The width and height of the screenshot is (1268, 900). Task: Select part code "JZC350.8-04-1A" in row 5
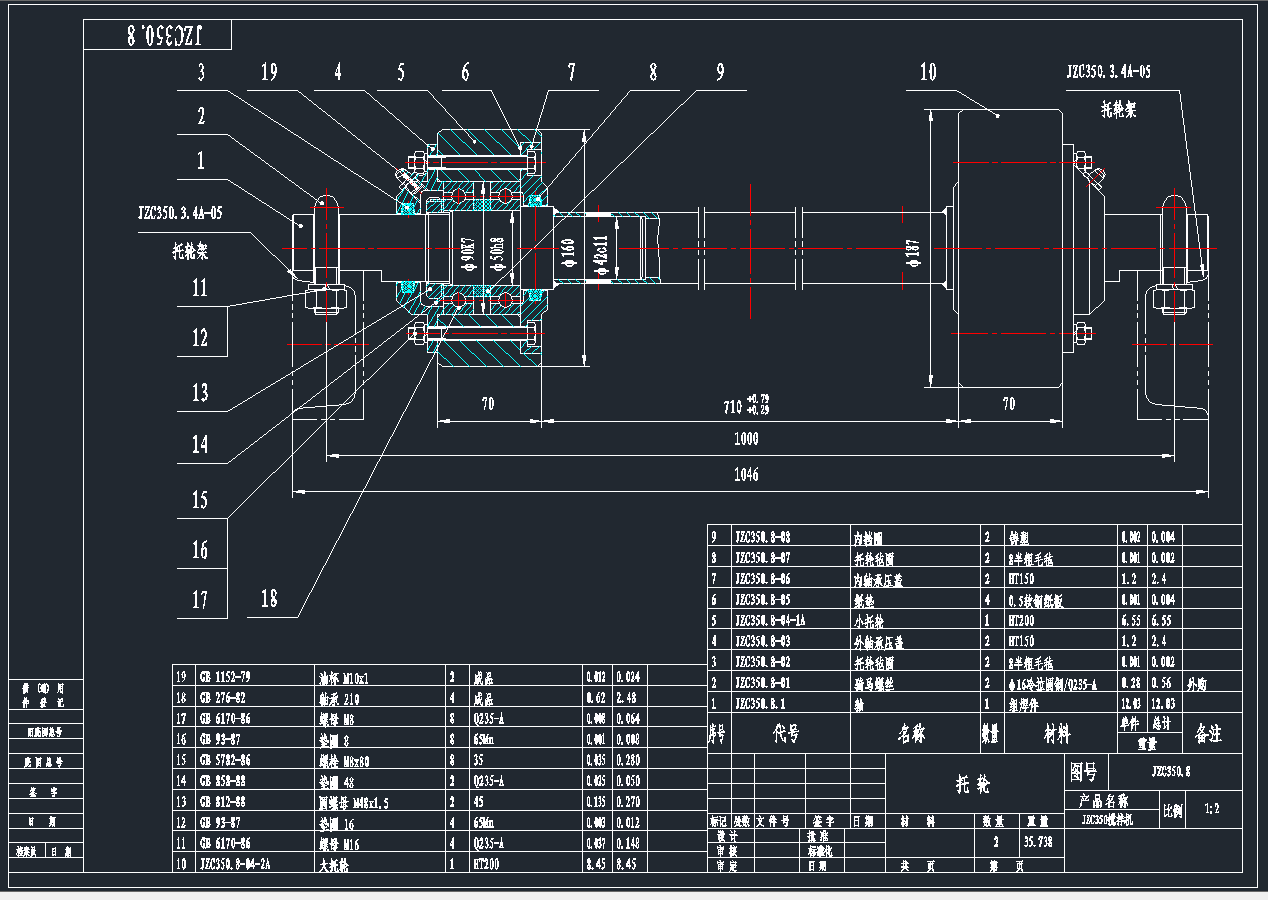point(771,620)
